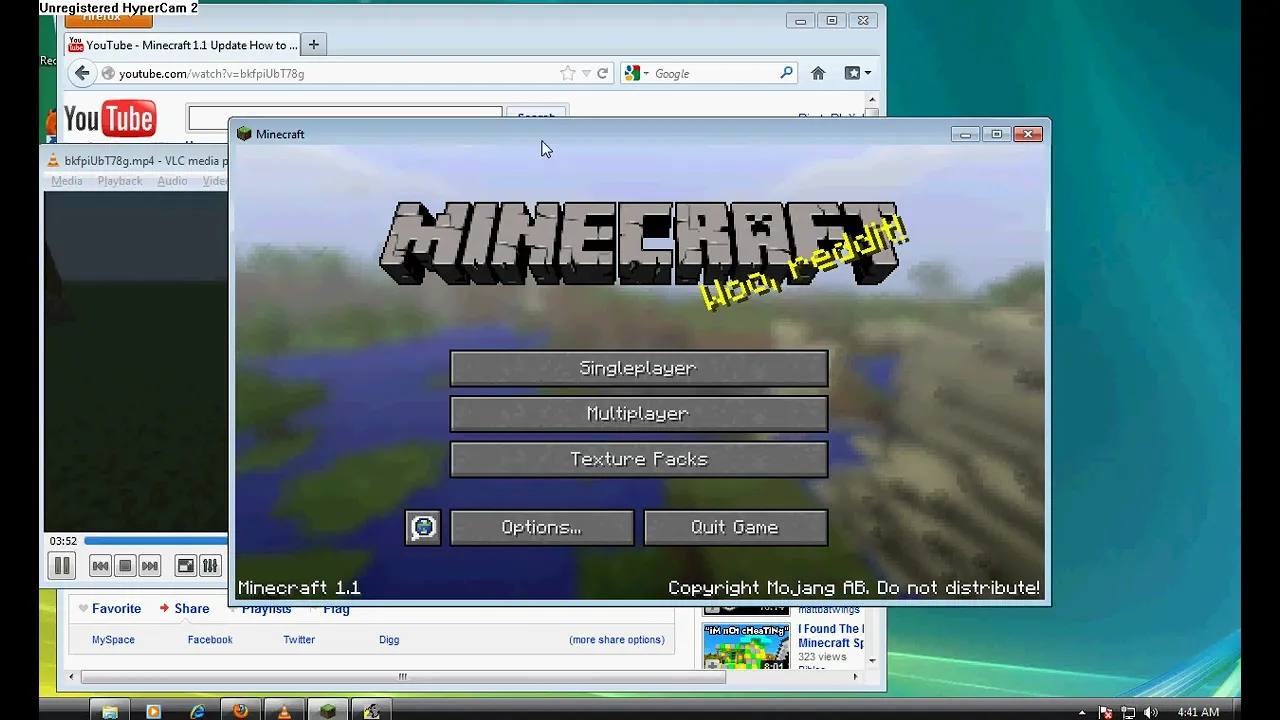This screenshot has height=720, width=1280.
Task: Toggle VLC fullscreen video mode
Action: click(x=185, y=566)
